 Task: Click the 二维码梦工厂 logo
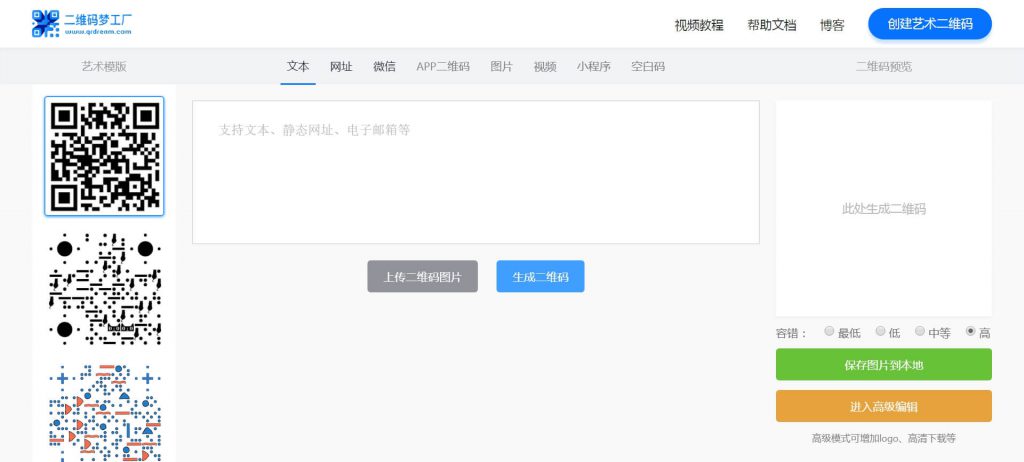coord(82,24)
